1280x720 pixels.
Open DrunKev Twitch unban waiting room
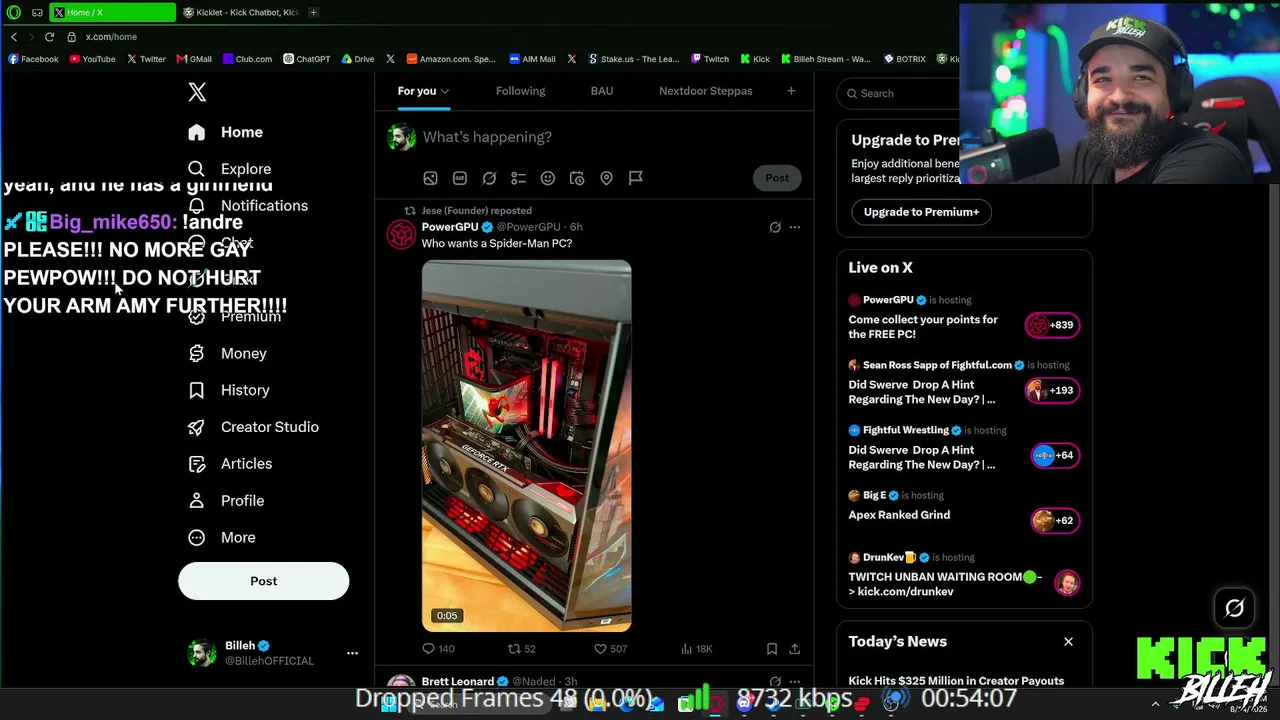[964, 575]
